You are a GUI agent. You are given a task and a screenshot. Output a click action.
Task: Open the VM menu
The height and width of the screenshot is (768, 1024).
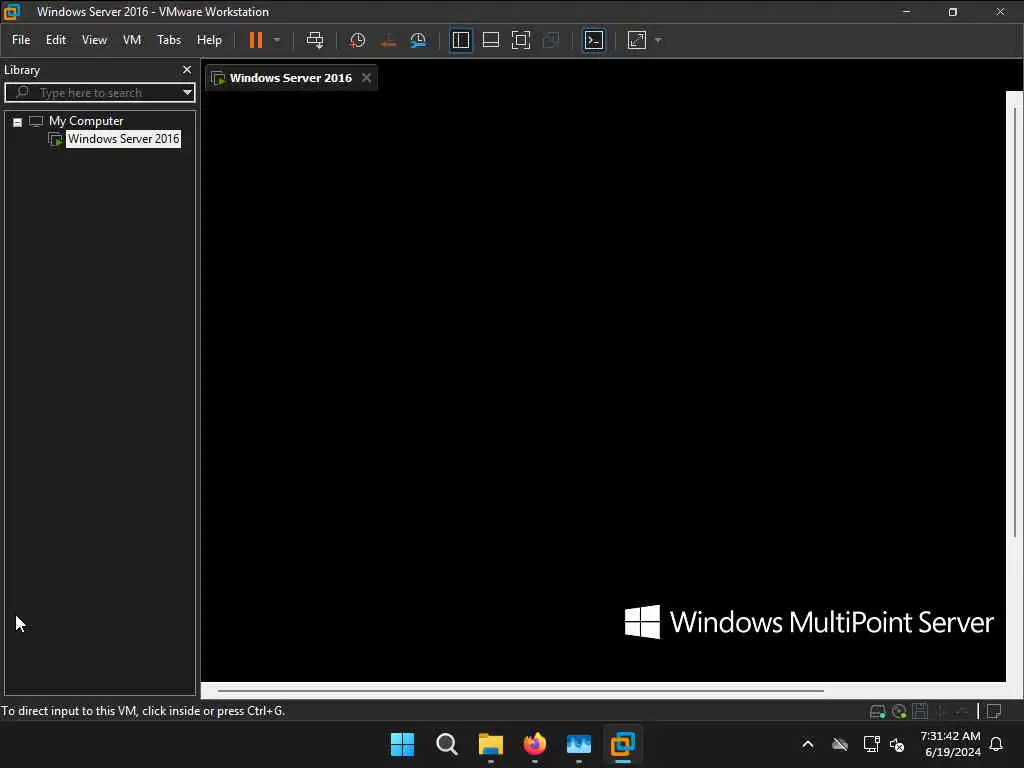(132, 40)
